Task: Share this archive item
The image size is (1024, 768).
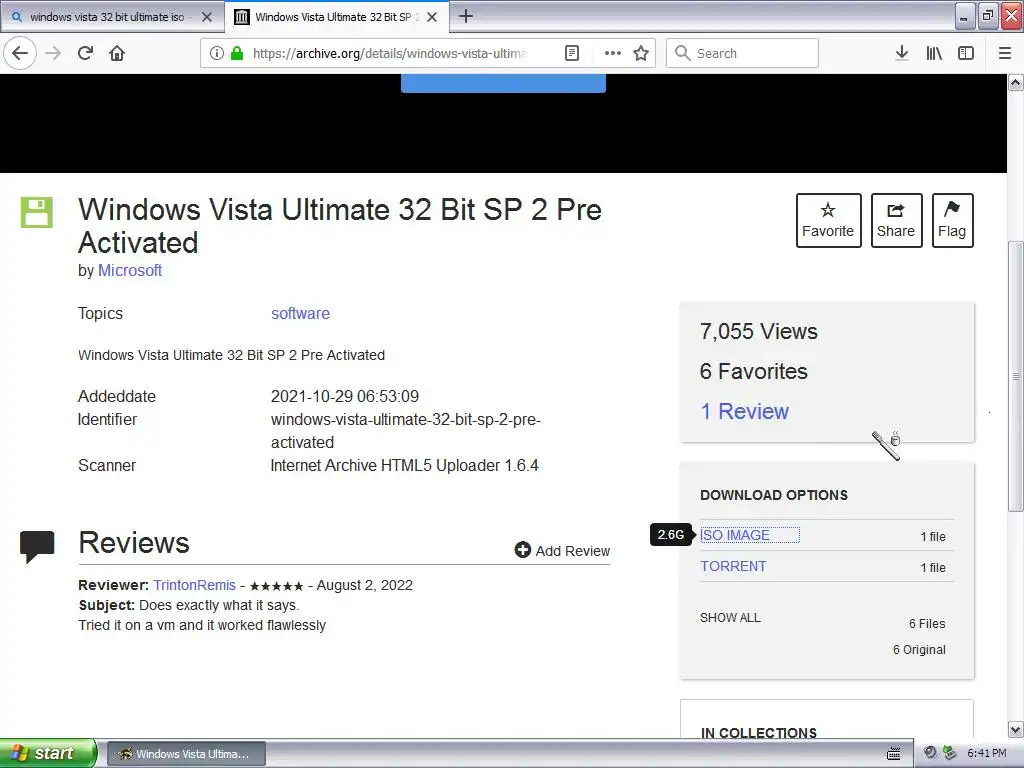Action: point(896,220)
